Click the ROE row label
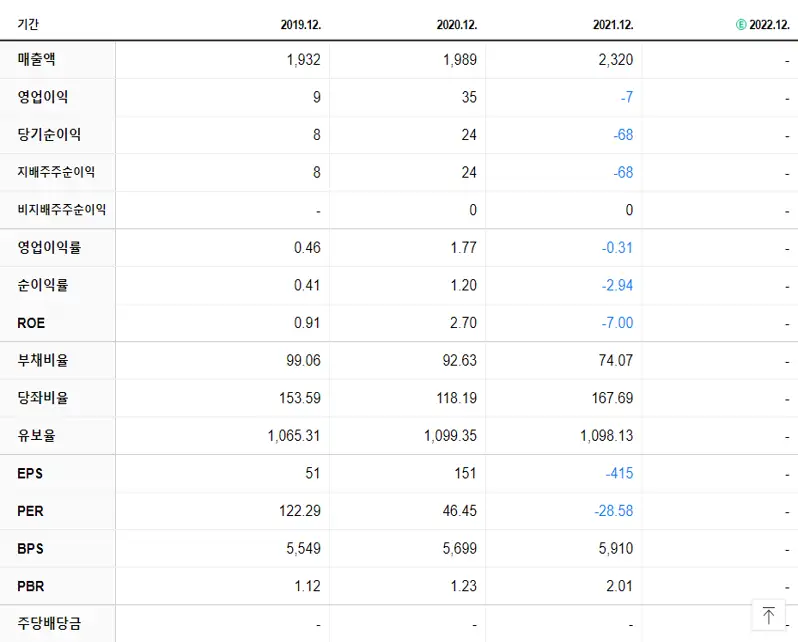This screenshot has height=642, width=798. pos(31,323)
